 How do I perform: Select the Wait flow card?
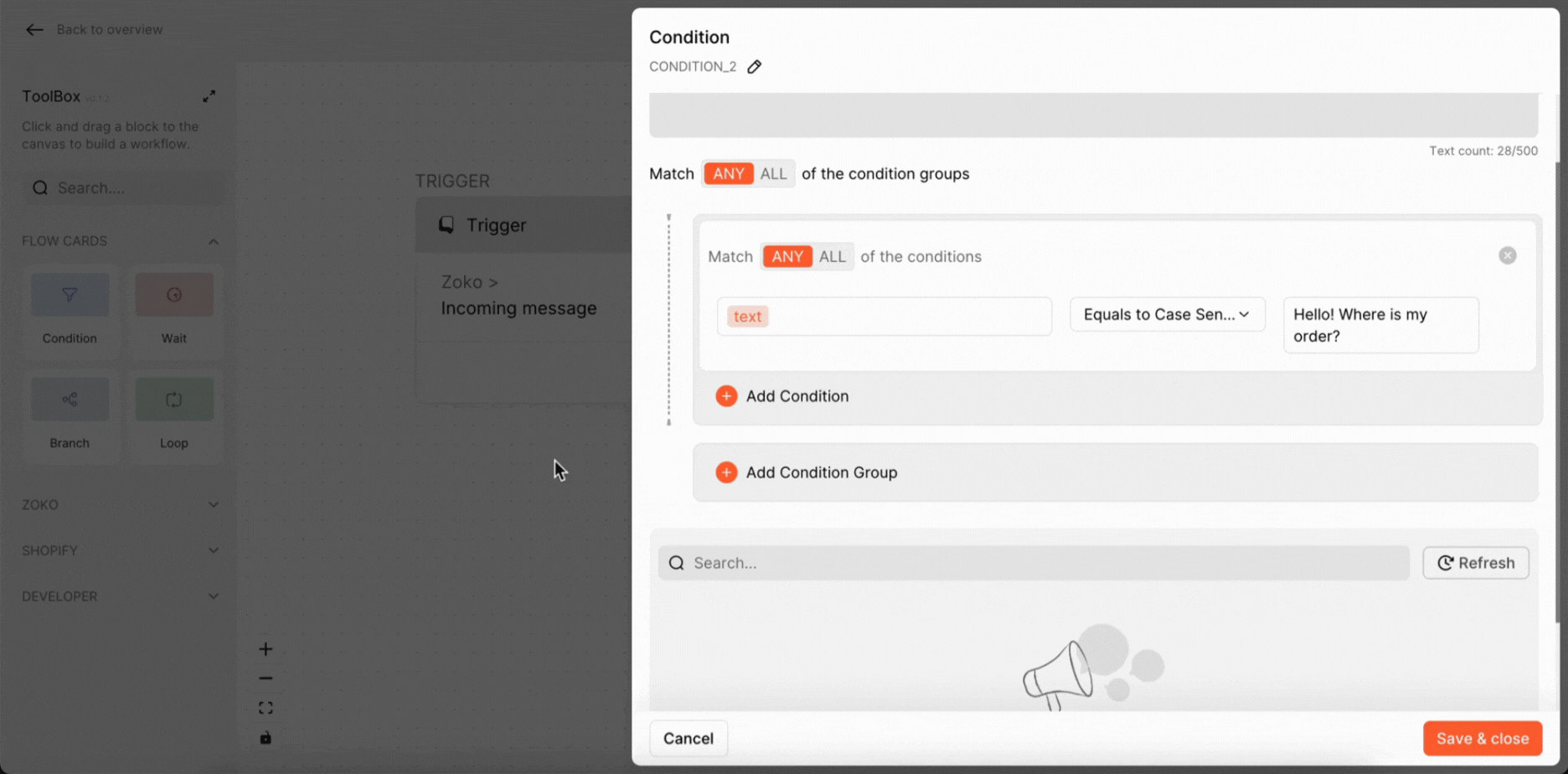click(x=174, y=311)
